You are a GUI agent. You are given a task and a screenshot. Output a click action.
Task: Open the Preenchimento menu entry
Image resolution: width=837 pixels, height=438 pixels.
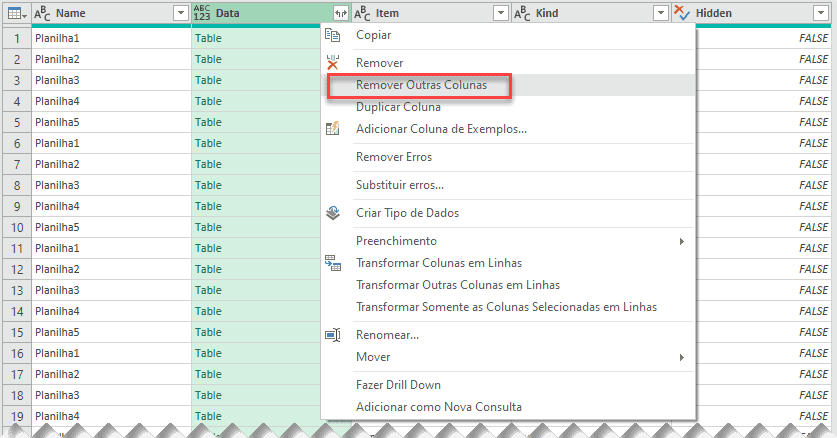pyautogui.click(x=508, y=241)
